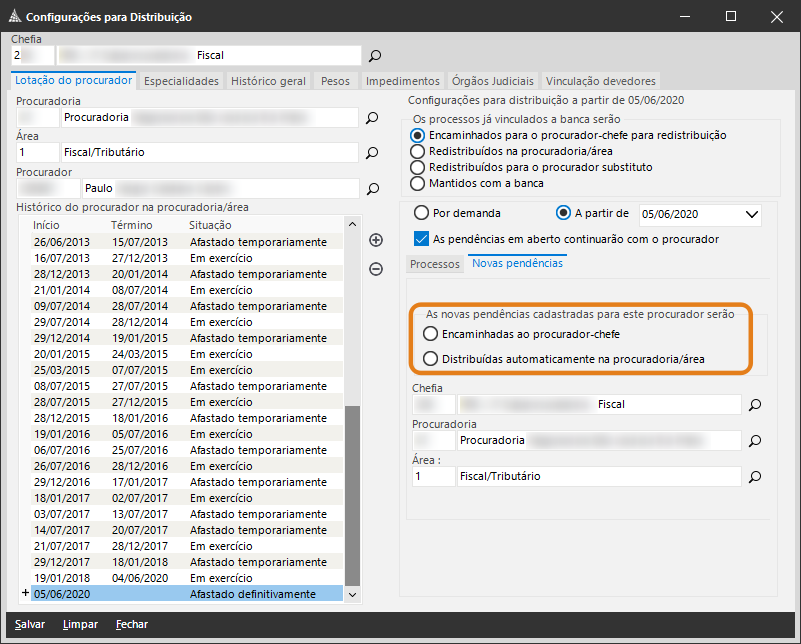Screen dimensions: 801x644
Task: Click the Salvar button
Action: 30,624
